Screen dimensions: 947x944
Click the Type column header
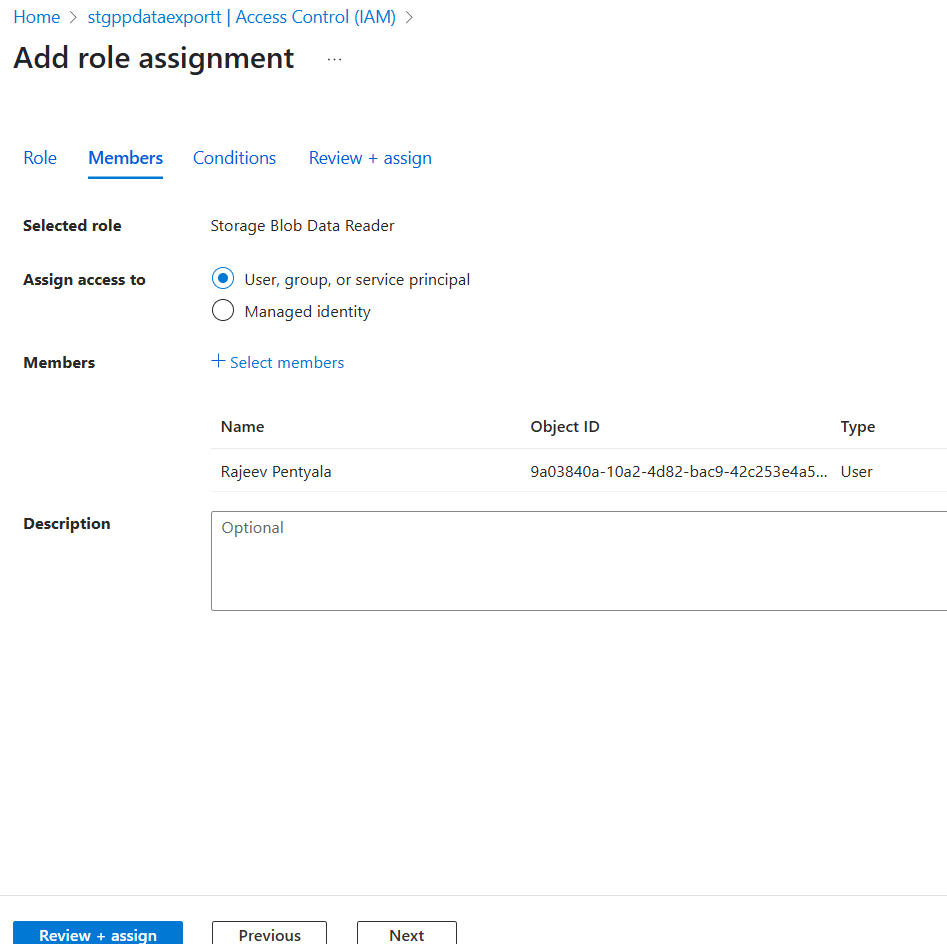[x=857, y=426]
